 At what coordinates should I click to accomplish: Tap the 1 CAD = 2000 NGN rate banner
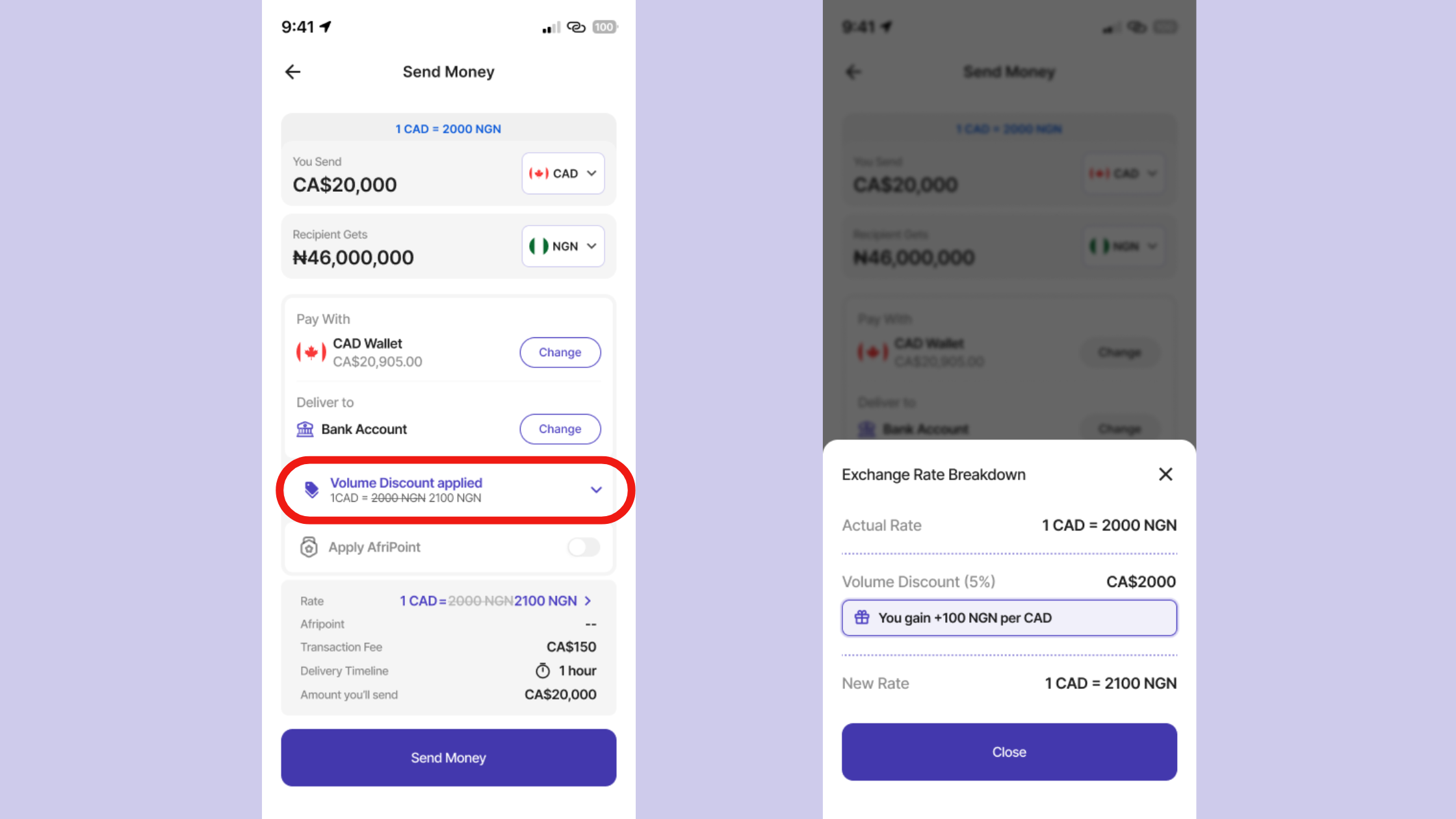point(448,129)
